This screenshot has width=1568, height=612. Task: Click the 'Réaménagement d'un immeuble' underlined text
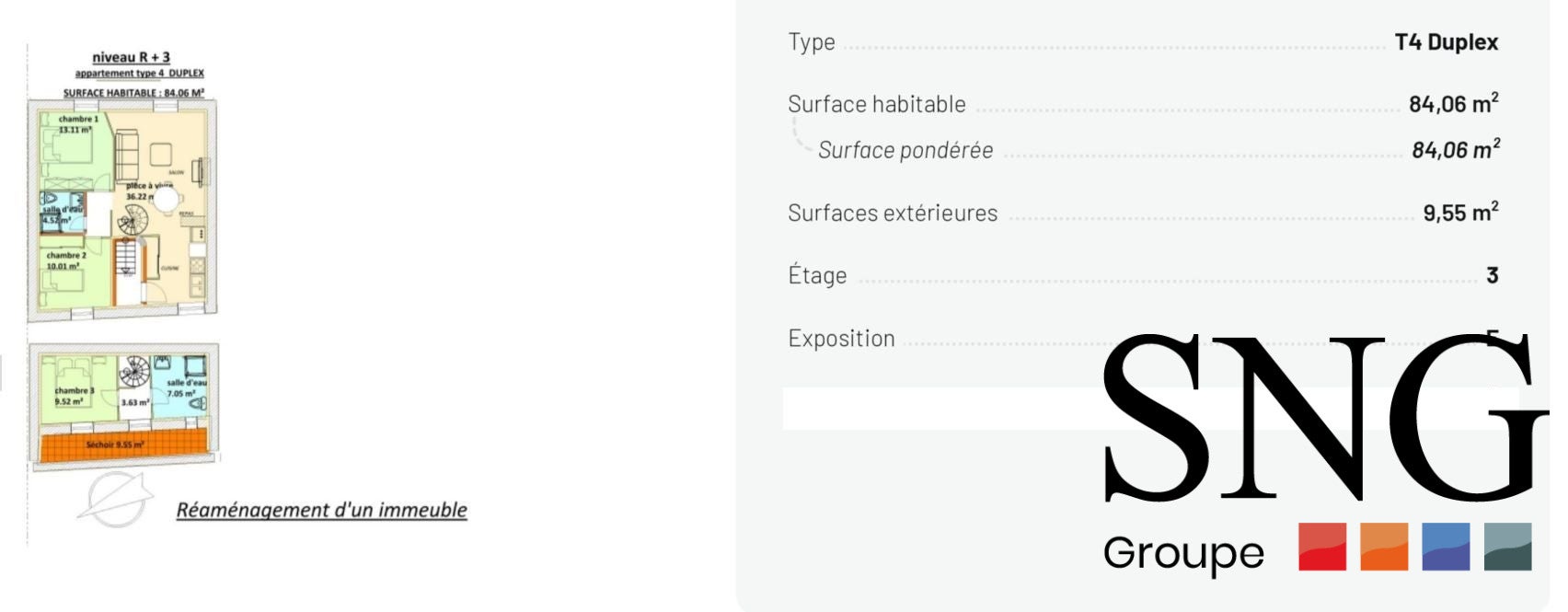pyautogui.click(x=322, y=510)
